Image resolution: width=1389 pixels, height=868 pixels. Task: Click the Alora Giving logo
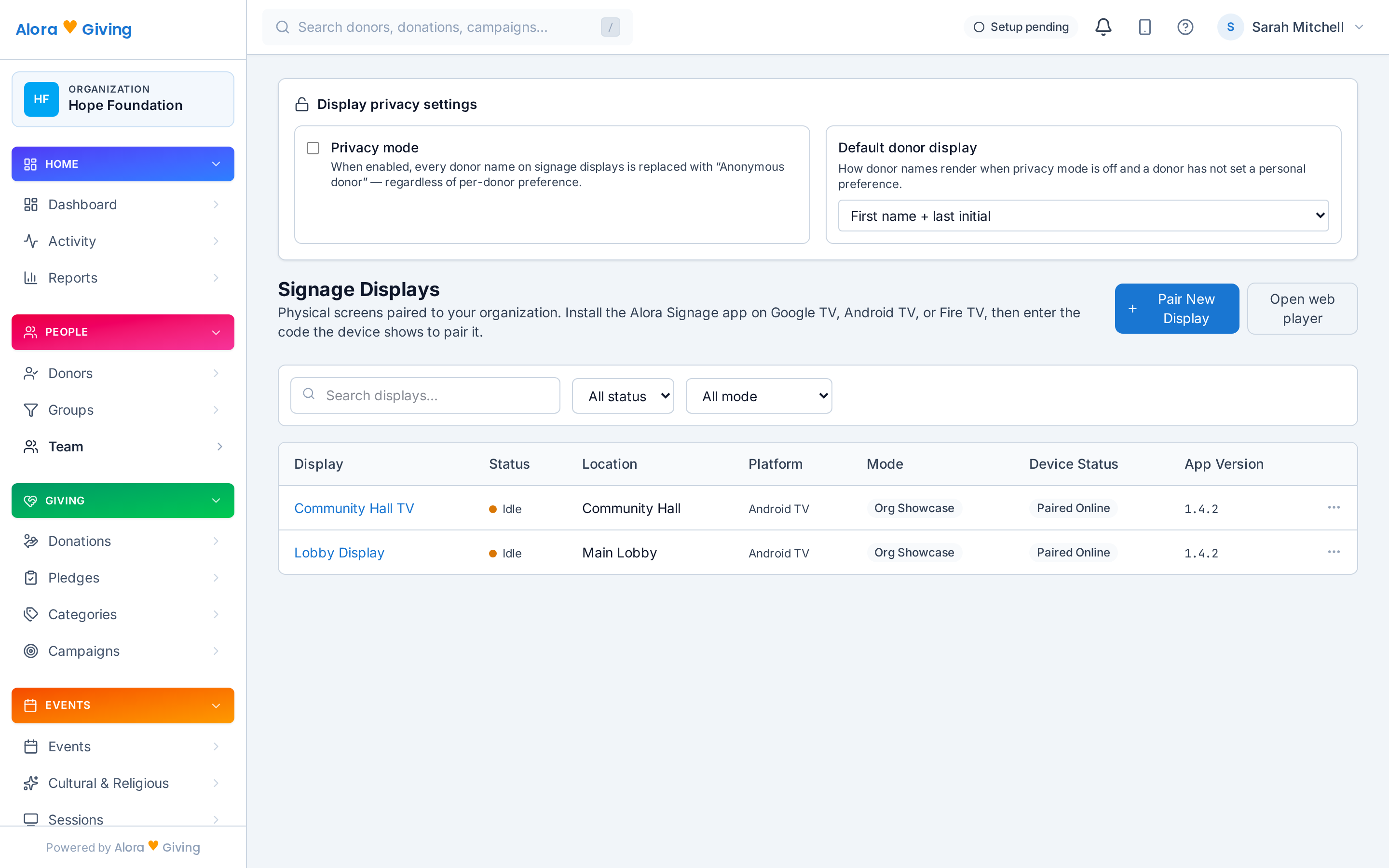[x=73, y=28]
